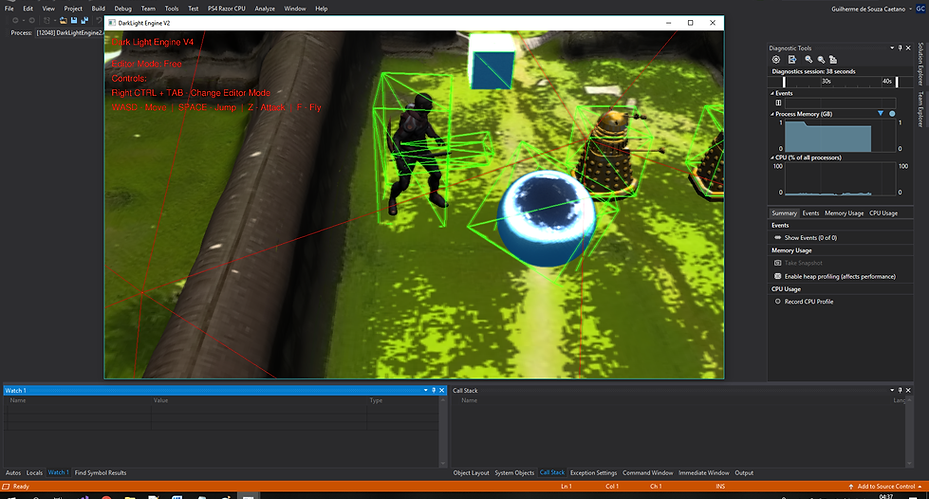Open the Find Symbol Results tab
Viewport: 929px width, 499px height.
click(x=100, y=472)
